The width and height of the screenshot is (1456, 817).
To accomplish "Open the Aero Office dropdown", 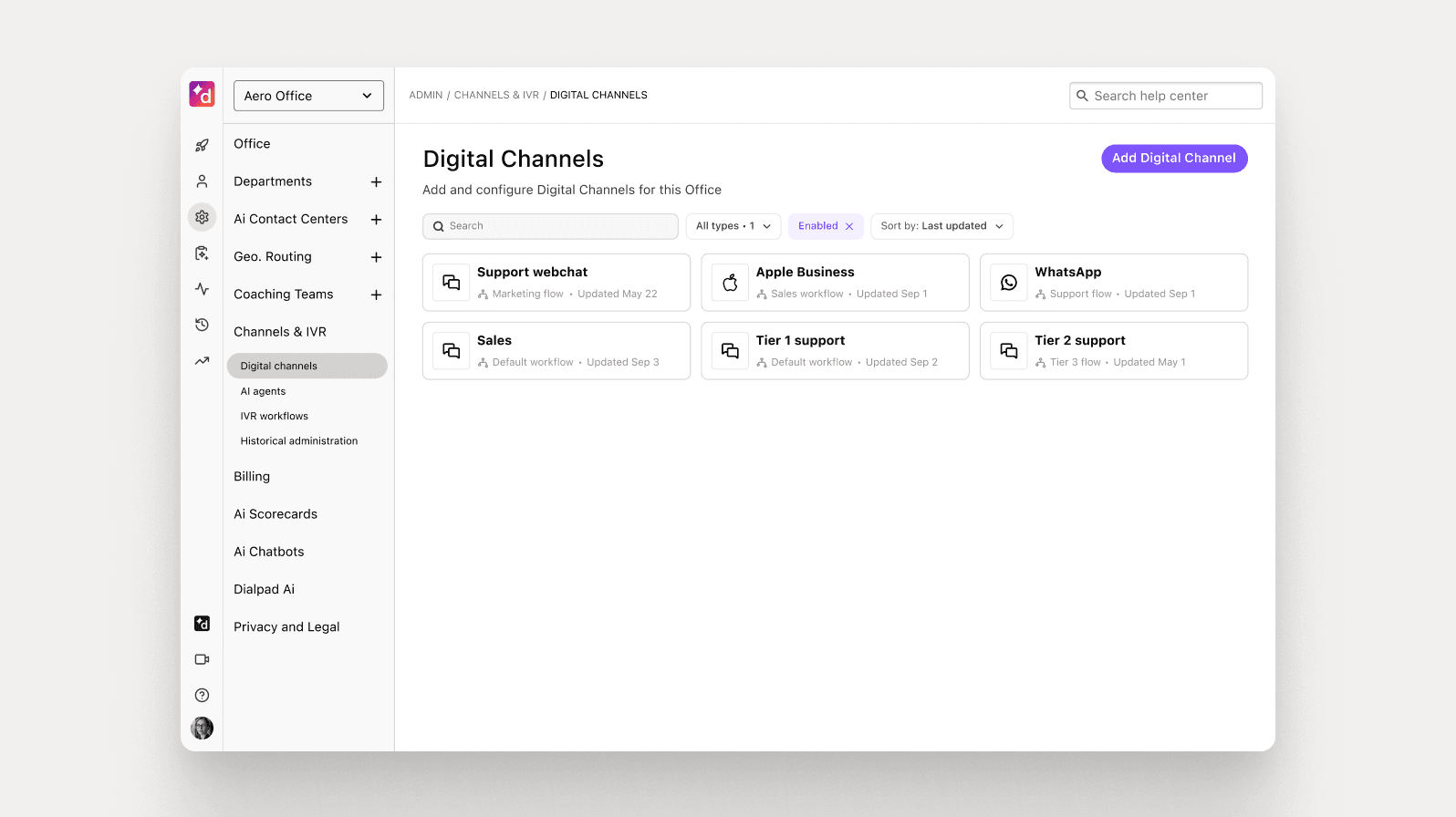I will (308, 96).
